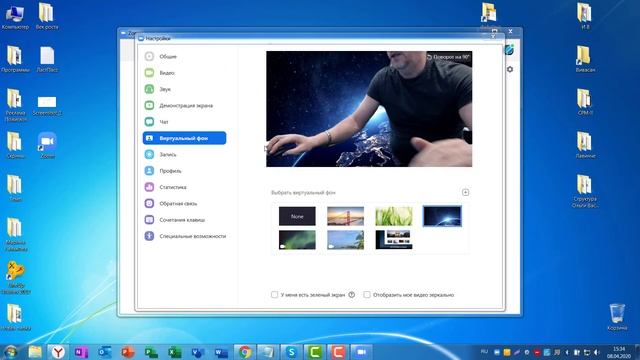The image size is (640, 360).
Task: Select the beach video background
Action: [x=345, y=240]
